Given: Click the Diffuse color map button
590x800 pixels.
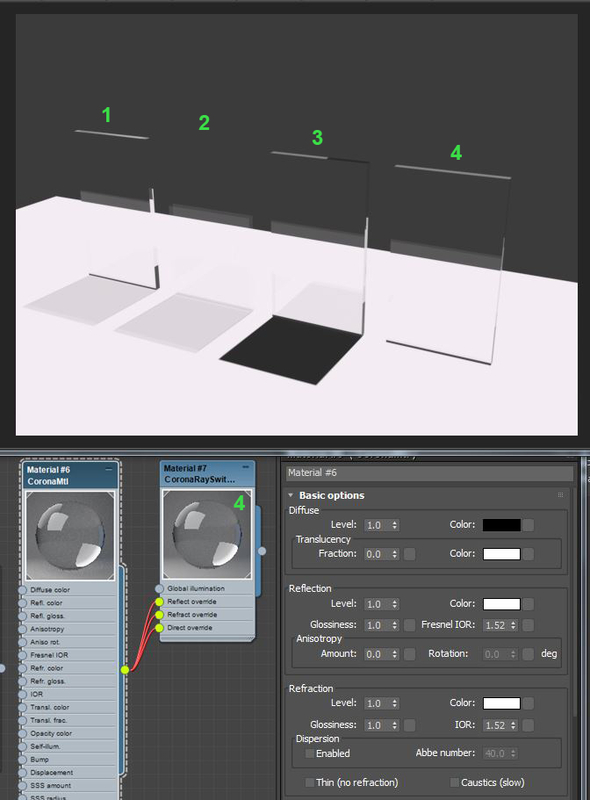Looking at the screenshot, I should click(529, 525).
